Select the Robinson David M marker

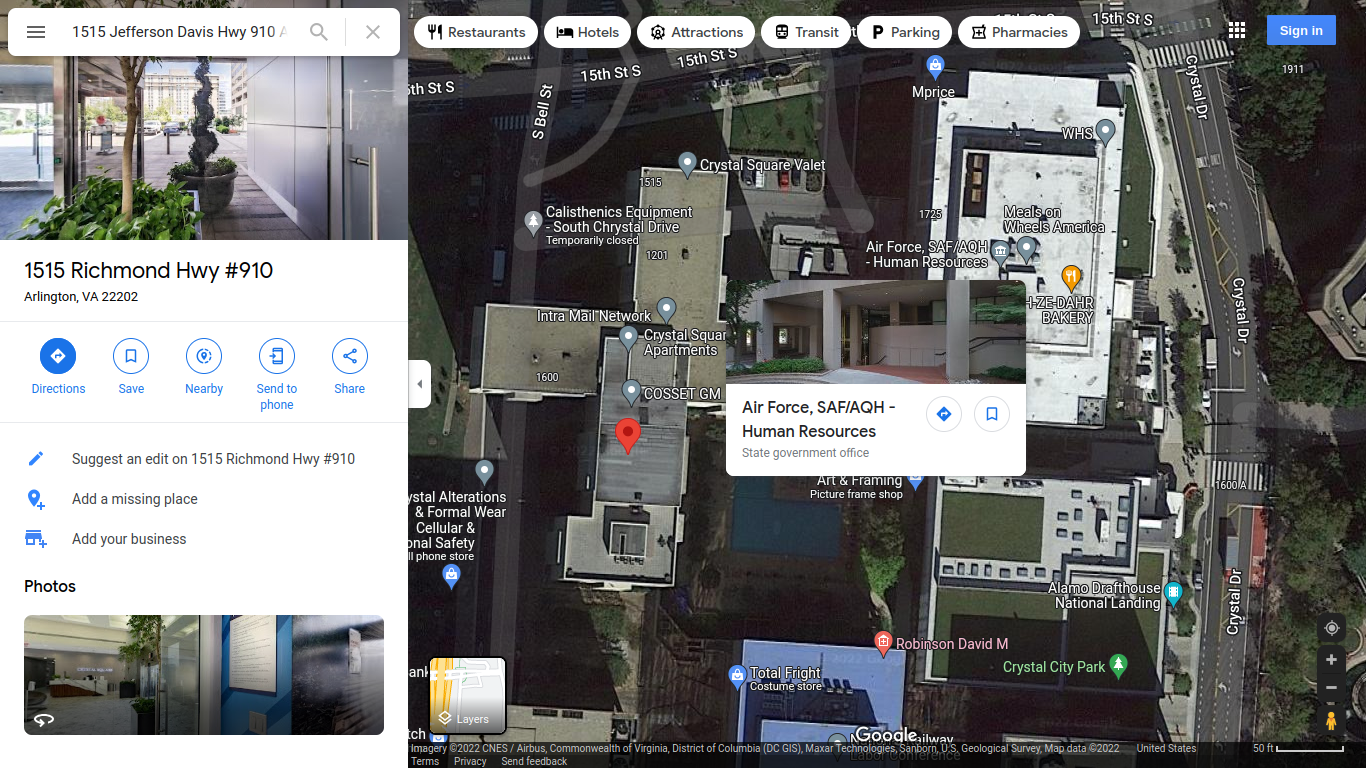[883, 643]
